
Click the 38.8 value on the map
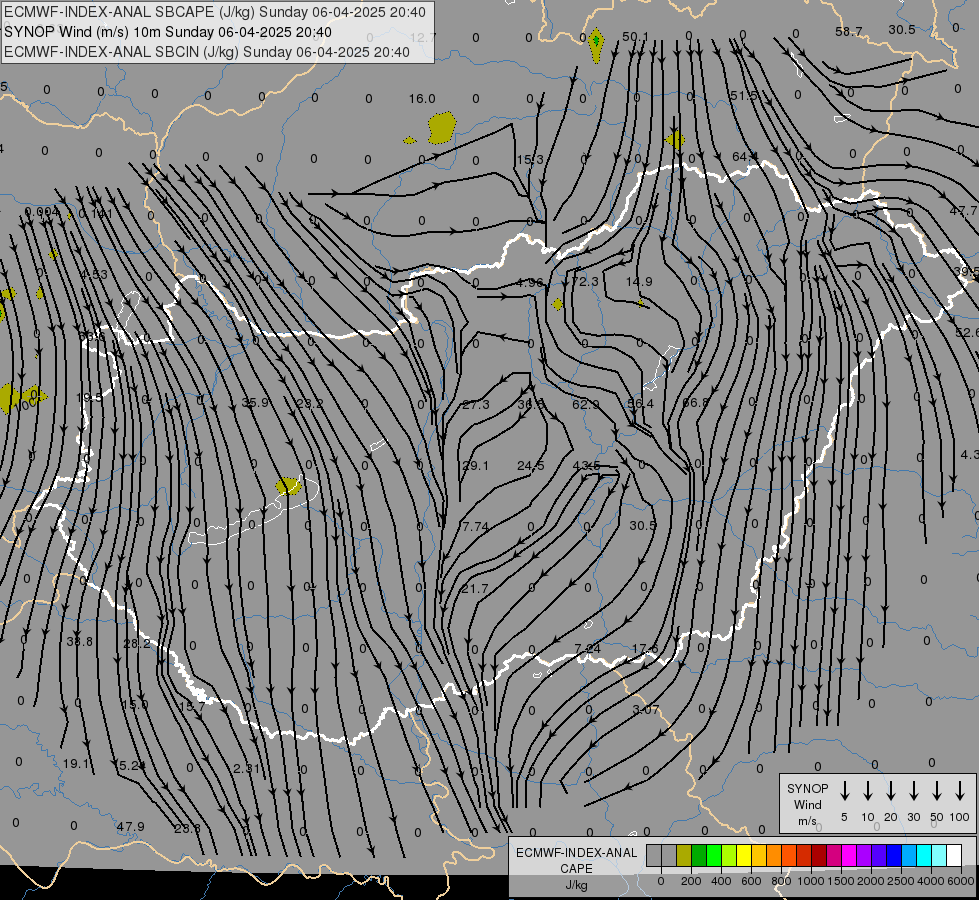coord(79,642)
